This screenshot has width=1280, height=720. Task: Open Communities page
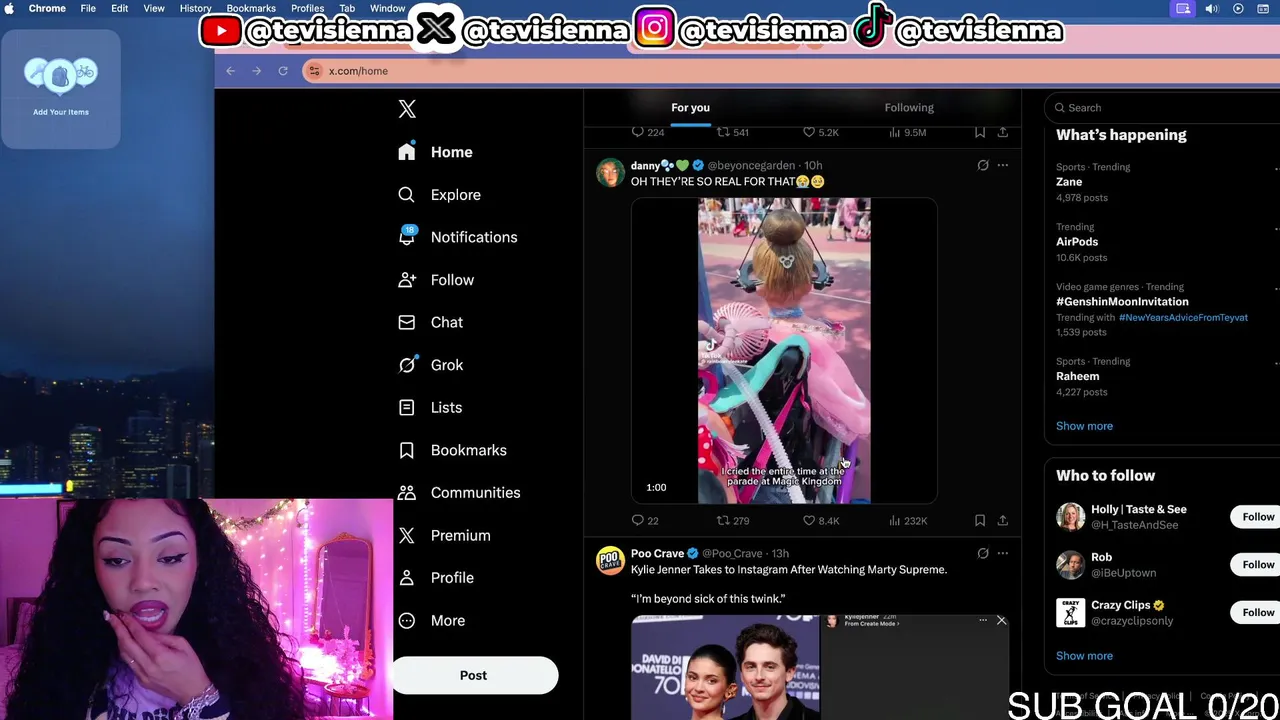coord(459,492)
